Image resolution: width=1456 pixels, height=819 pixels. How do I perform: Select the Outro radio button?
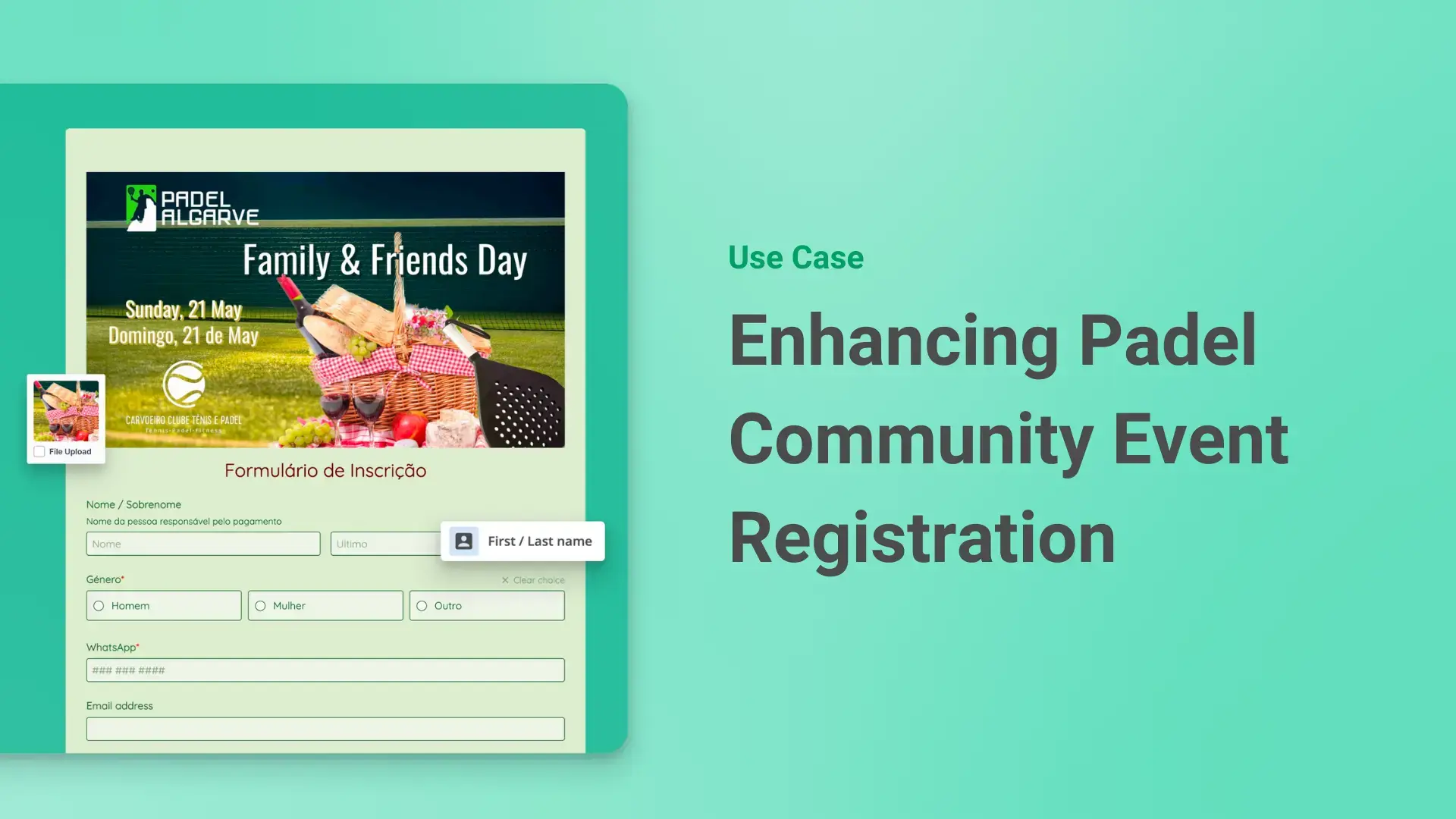coord(422,605)
